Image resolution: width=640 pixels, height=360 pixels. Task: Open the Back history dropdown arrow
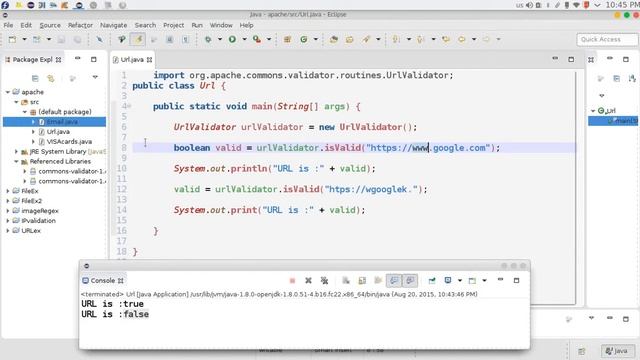(474, 40)
